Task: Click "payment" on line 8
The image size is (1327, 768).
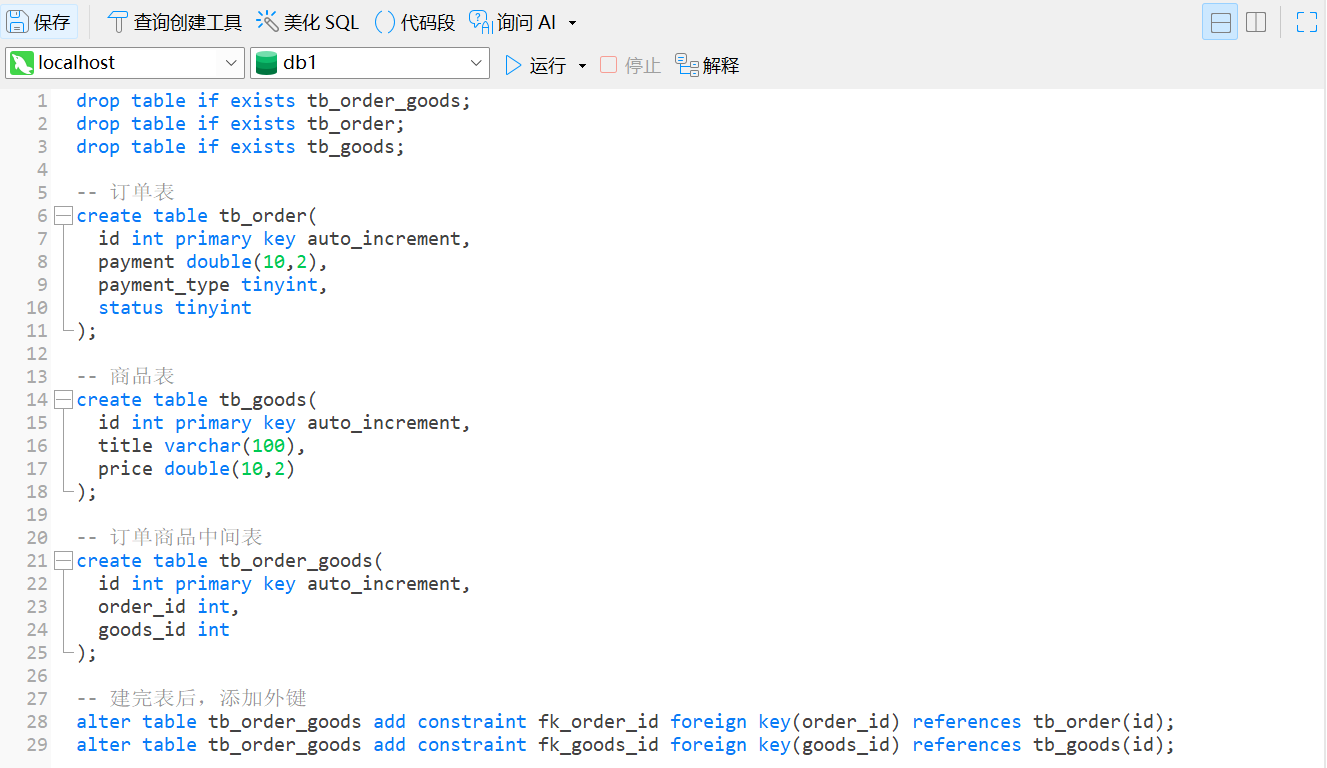Action: (137, 262)
